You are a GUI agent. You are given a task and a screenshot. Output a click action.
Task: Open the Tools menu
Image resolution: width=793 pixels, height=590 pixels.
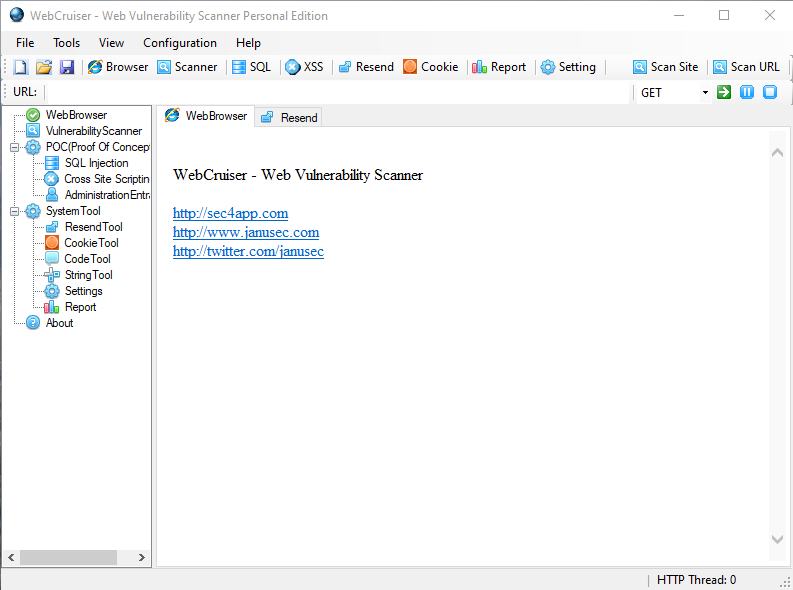pos(67,43)
